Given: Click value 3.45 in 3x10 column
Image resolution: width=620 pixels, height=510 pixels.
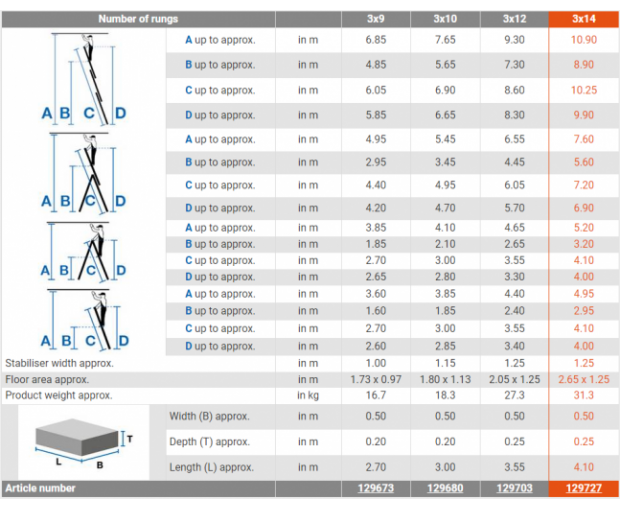Looking at the screenshot, I should (445, 162).
